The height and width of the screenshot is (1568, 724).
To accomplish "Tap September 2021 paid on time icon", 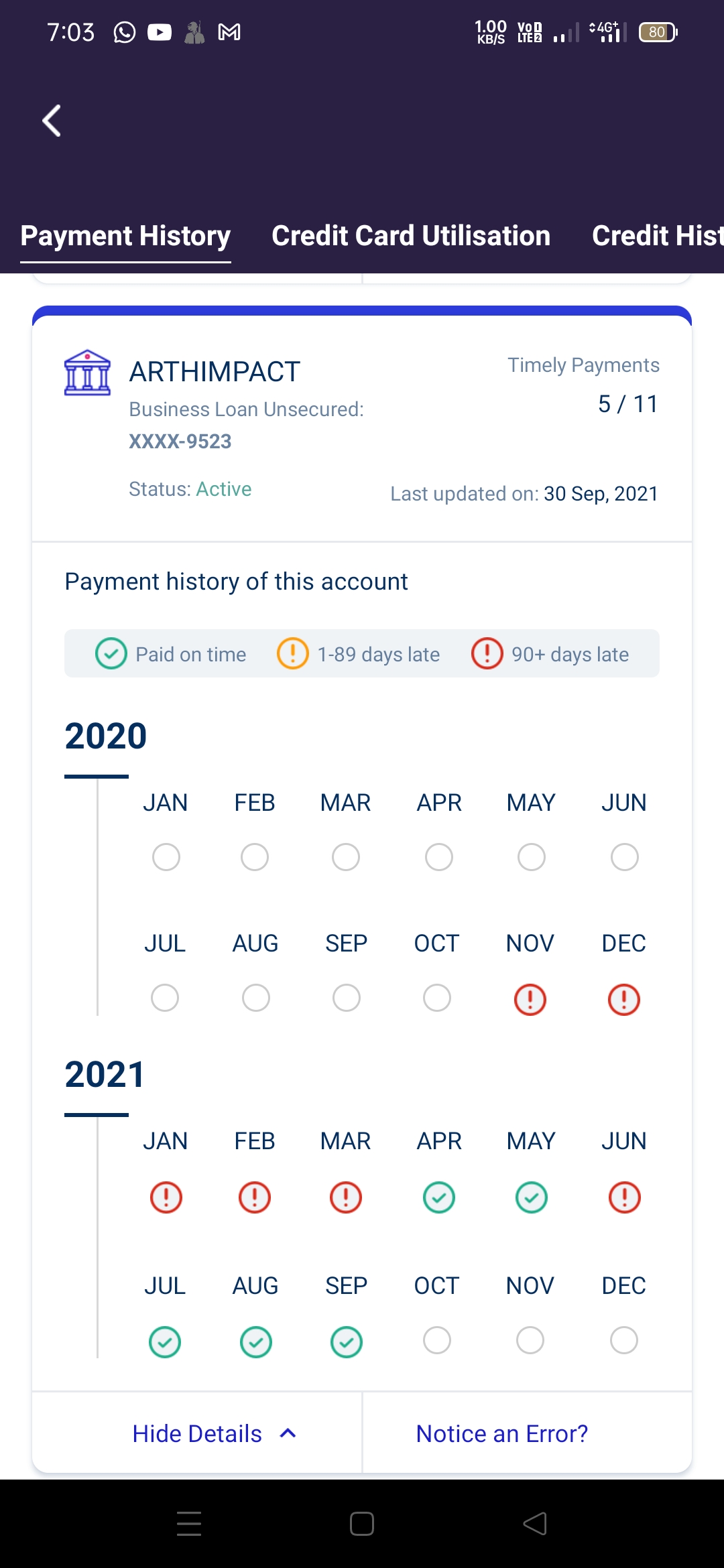I will pos(347,1342).
